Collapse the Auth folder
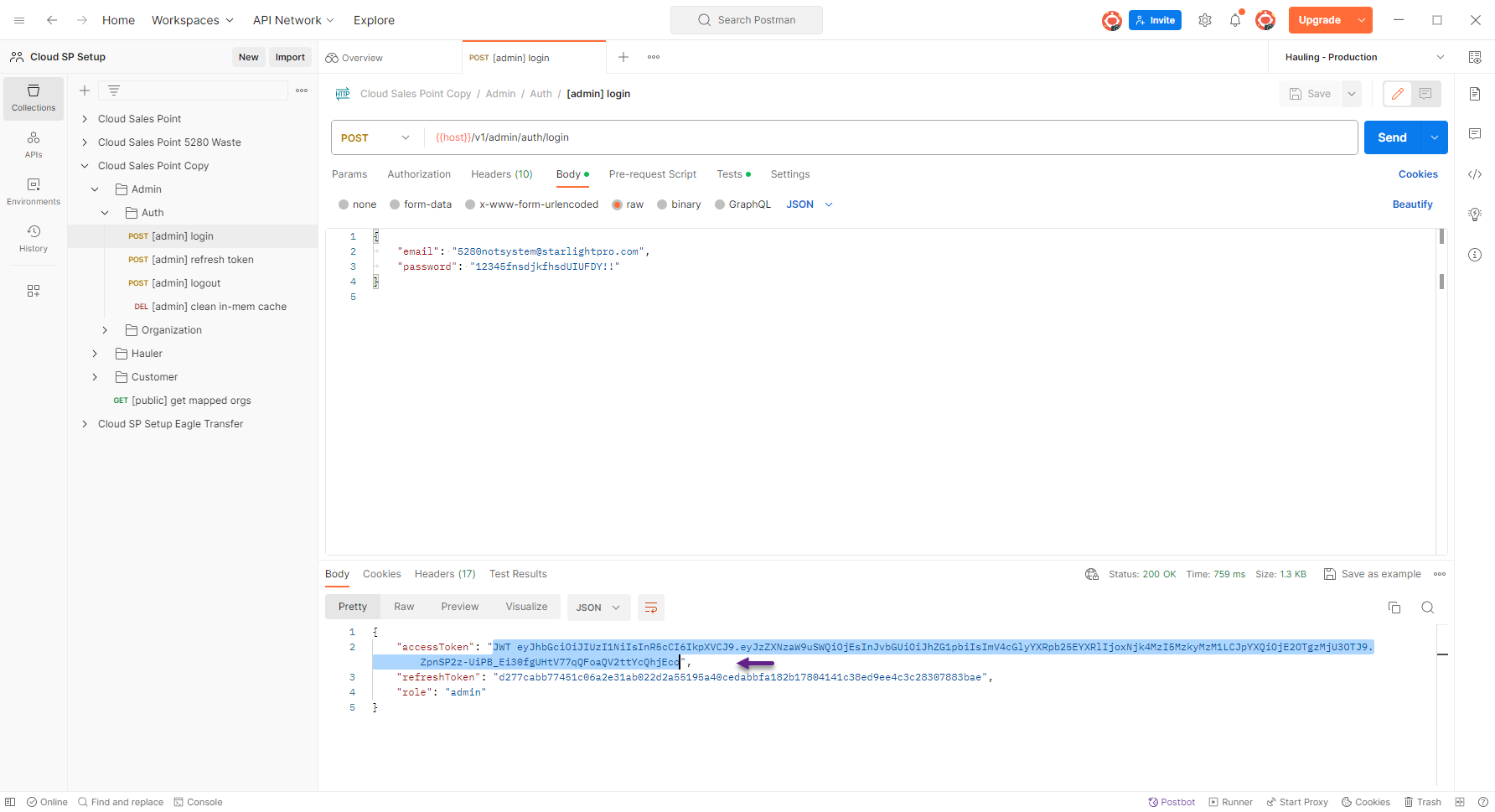This screenshot has width=1495, height=812. click(x=105, y=213)
